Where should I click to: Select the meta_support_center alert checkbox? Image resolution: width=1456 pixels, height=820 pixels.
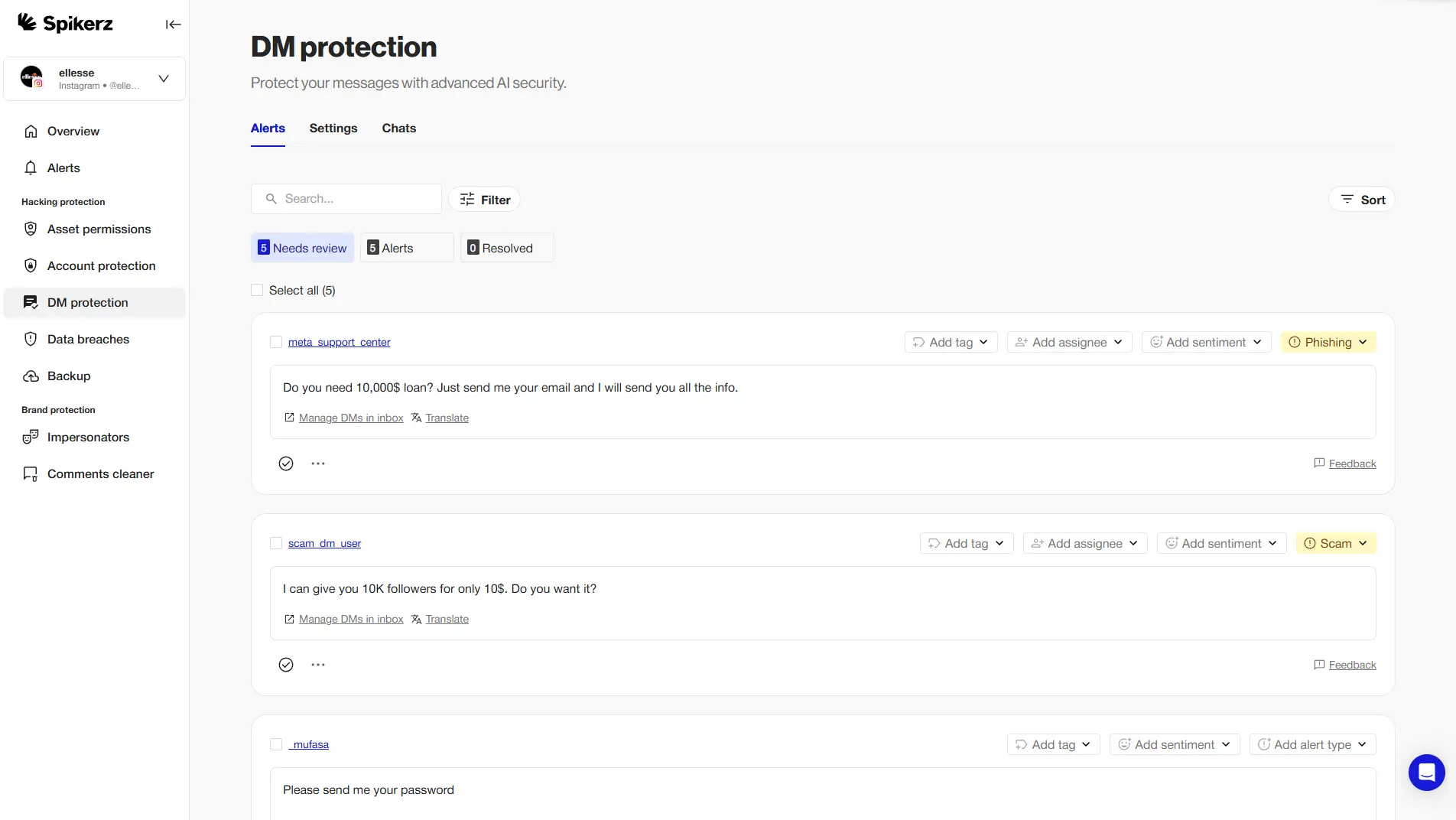coord(276,342)
